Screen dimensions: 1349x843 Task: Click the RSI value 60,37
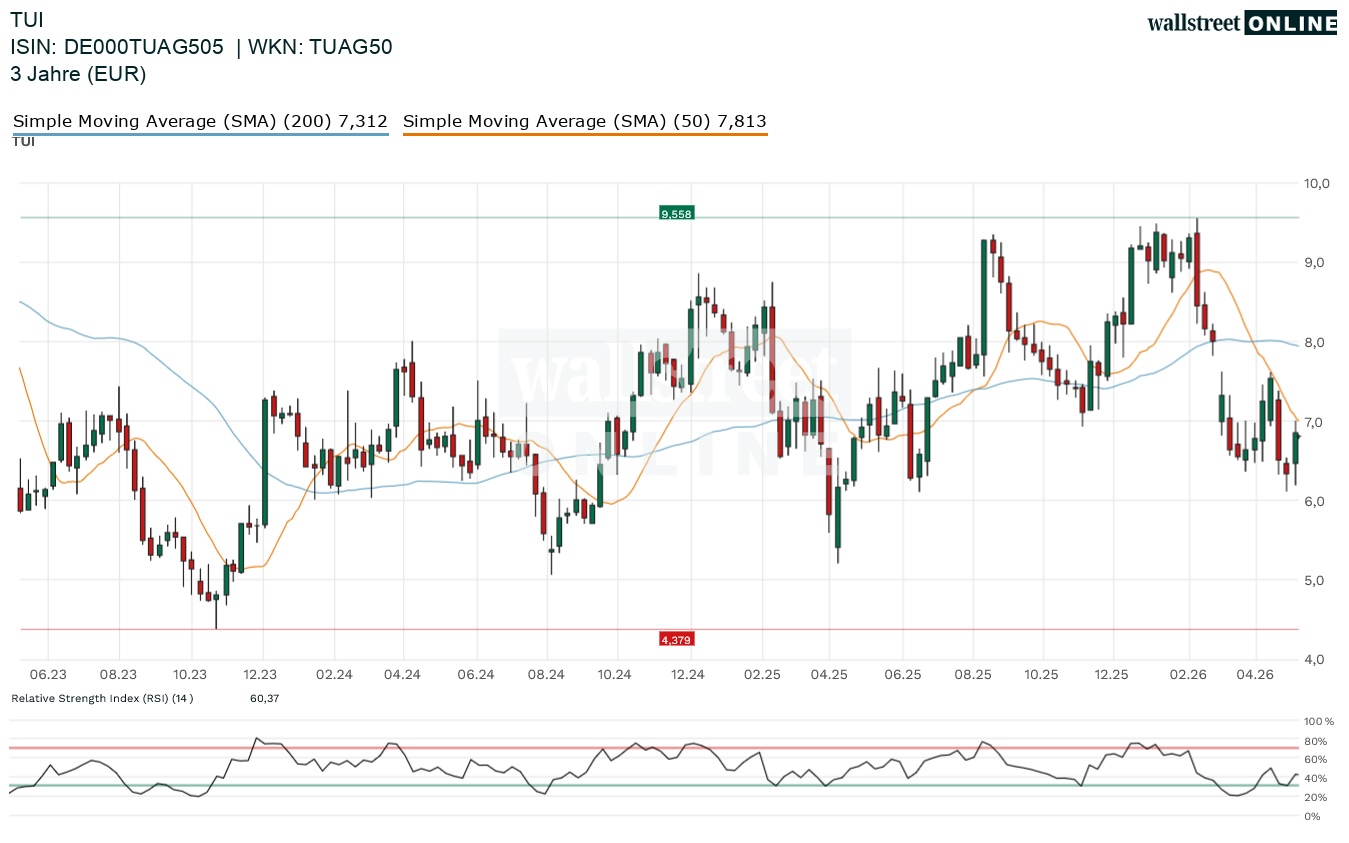pyautogui.click(x=264, y=698)
